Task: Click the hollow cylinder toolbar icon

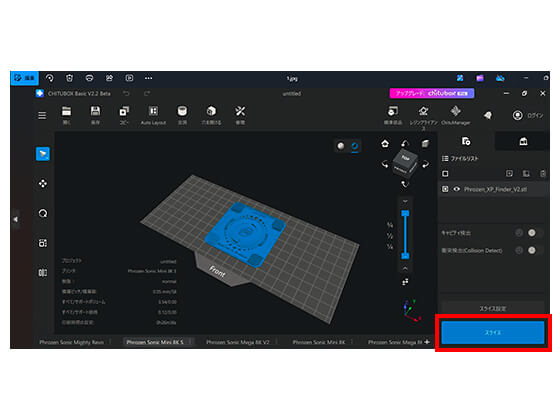Action: [x=182, y=111]
